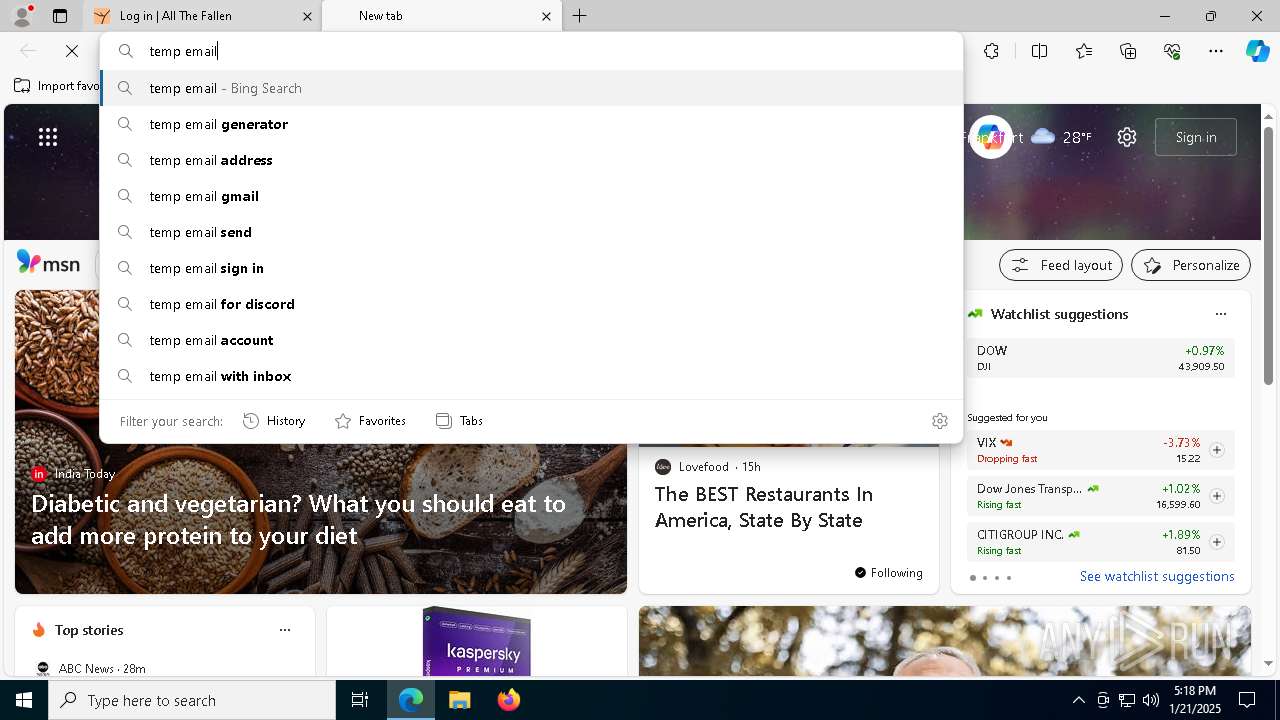Switch to 'Log in | All The Fallen' tab
1280x720 pixels.
tap(203, 16)
